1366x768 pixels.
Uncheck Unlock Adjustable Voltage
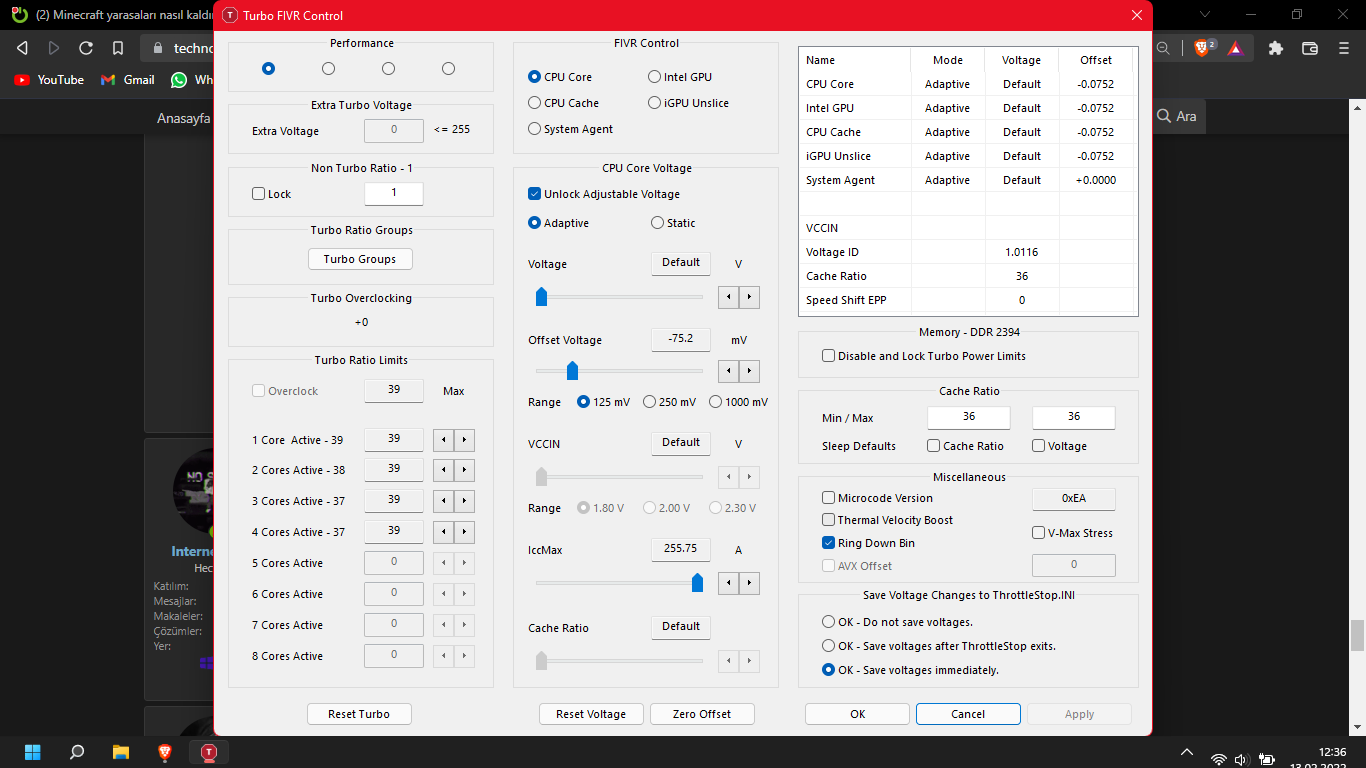(x=535, y=194)
